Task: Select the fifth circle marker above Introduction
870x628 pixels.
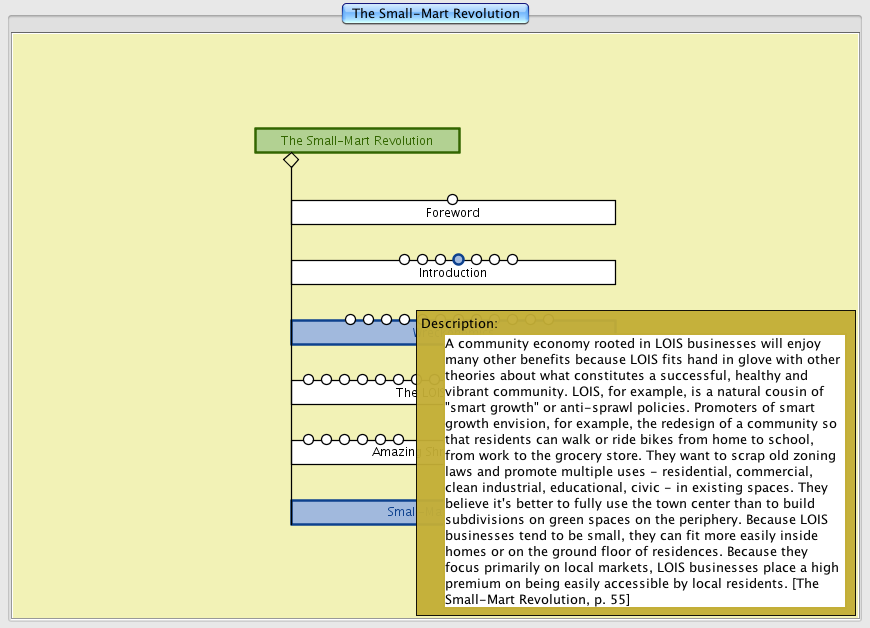Action: click(x=476, y=260)
